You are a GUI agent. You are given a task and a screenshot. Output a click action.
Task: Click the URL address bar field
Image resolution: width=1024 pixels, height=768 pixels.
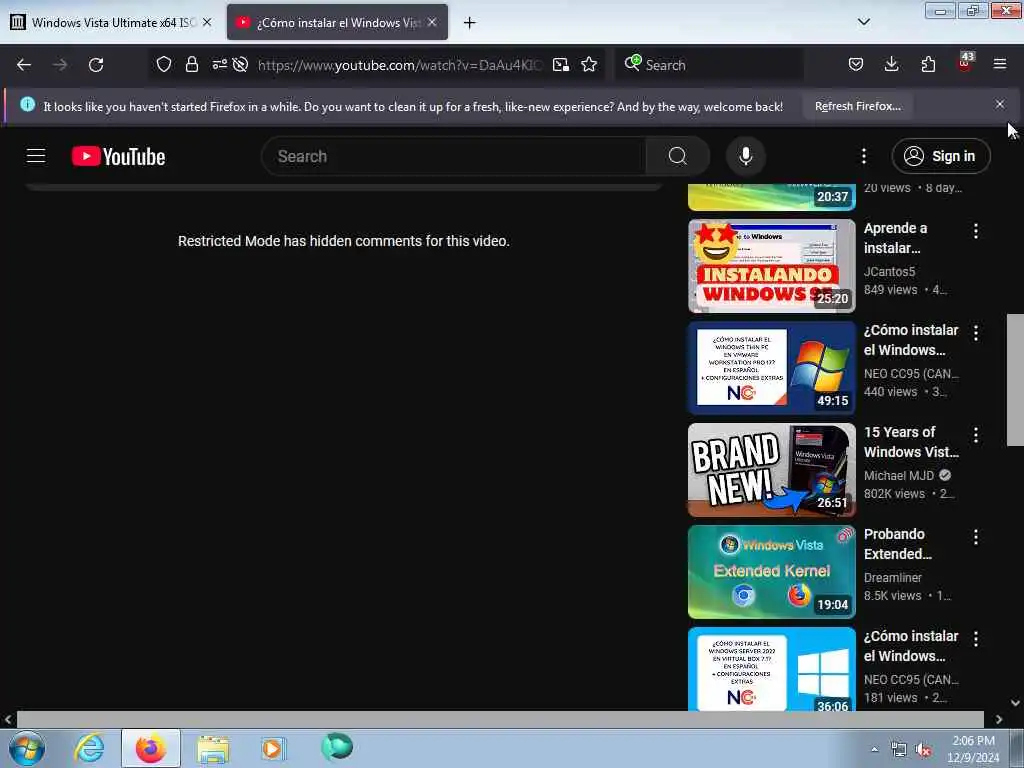400,65
